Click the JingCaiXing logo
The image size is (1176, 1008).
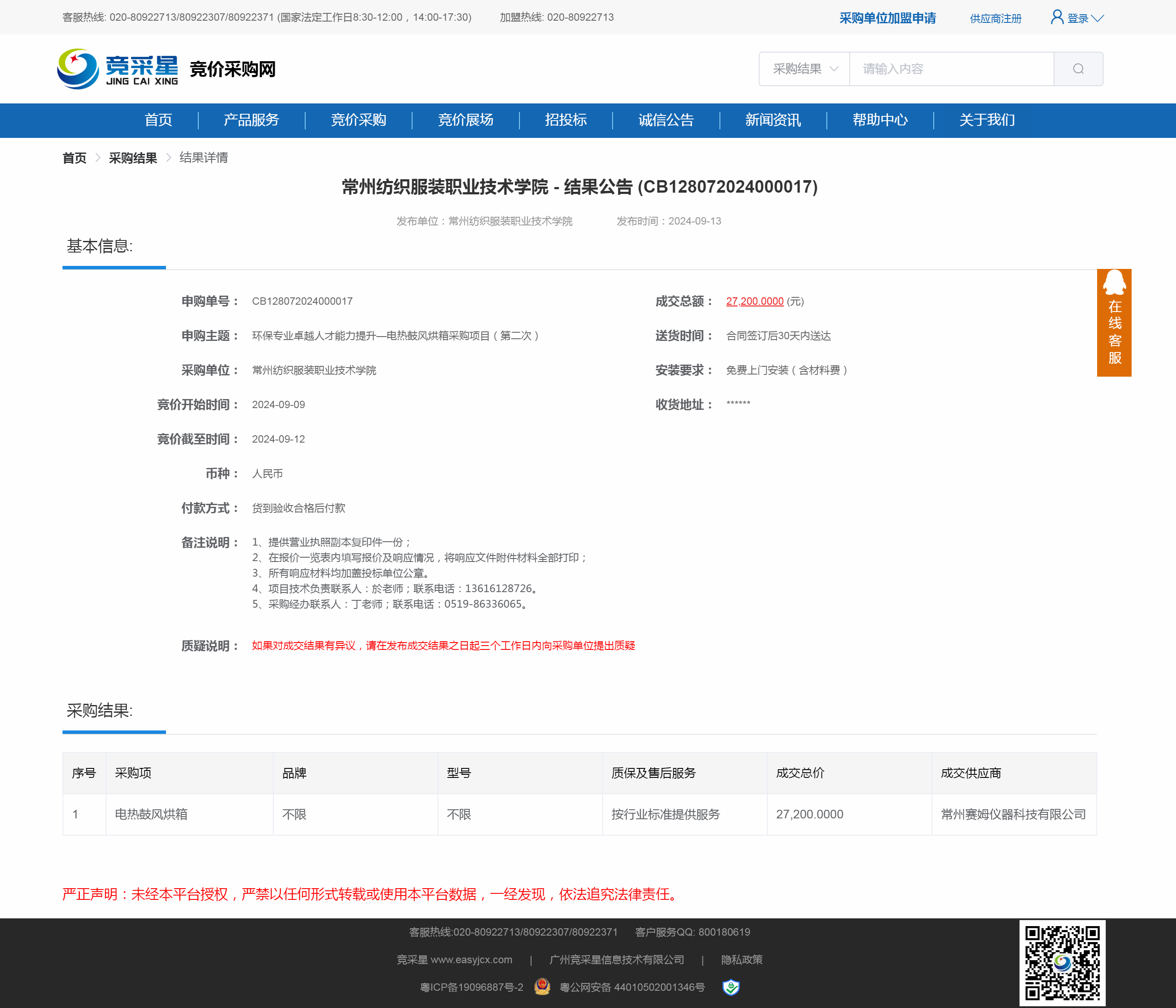[118, 69]
